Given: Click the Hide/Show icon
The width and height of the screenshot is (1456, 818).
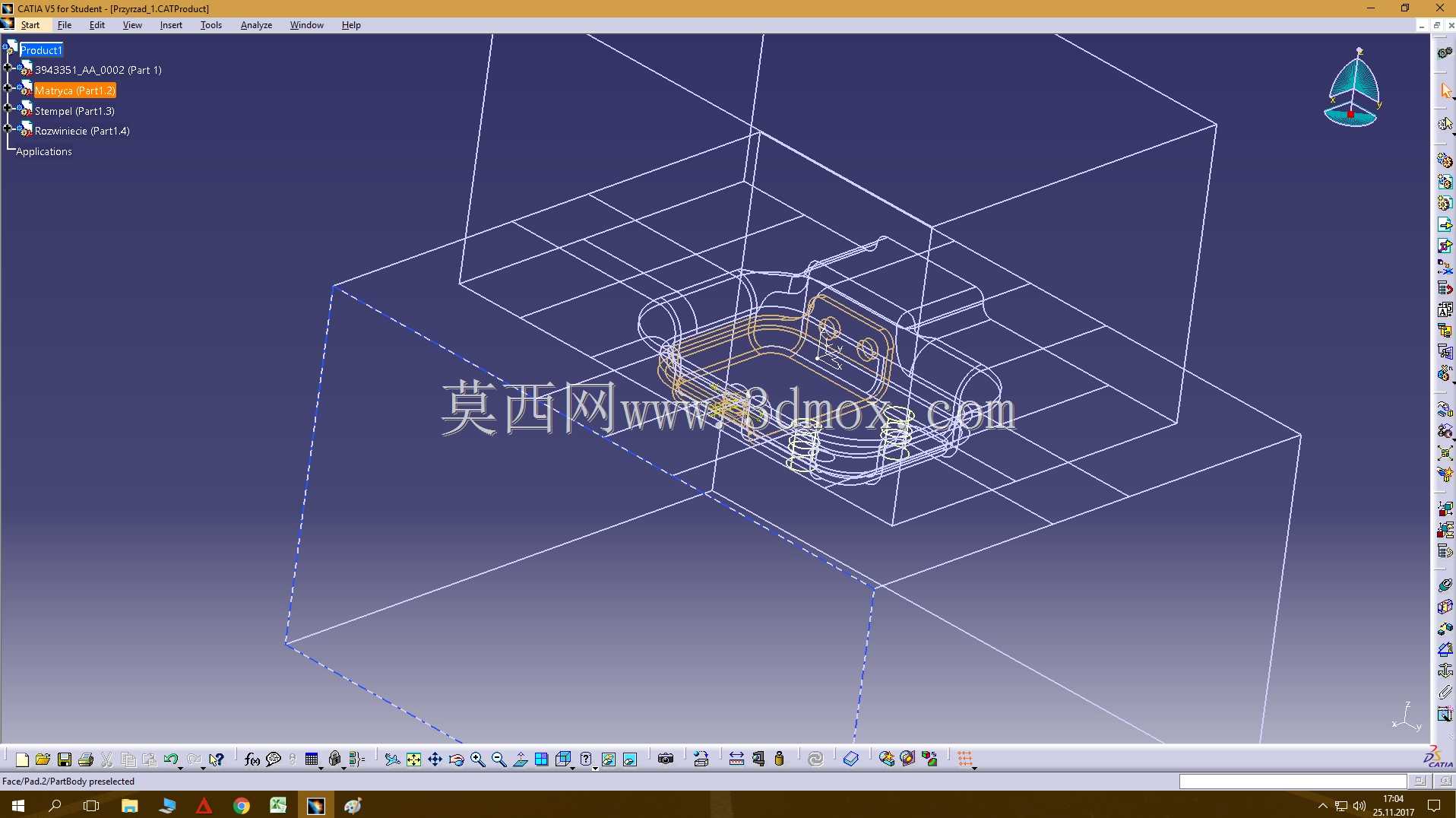Looking at the screenshot, I should (609, 759).
